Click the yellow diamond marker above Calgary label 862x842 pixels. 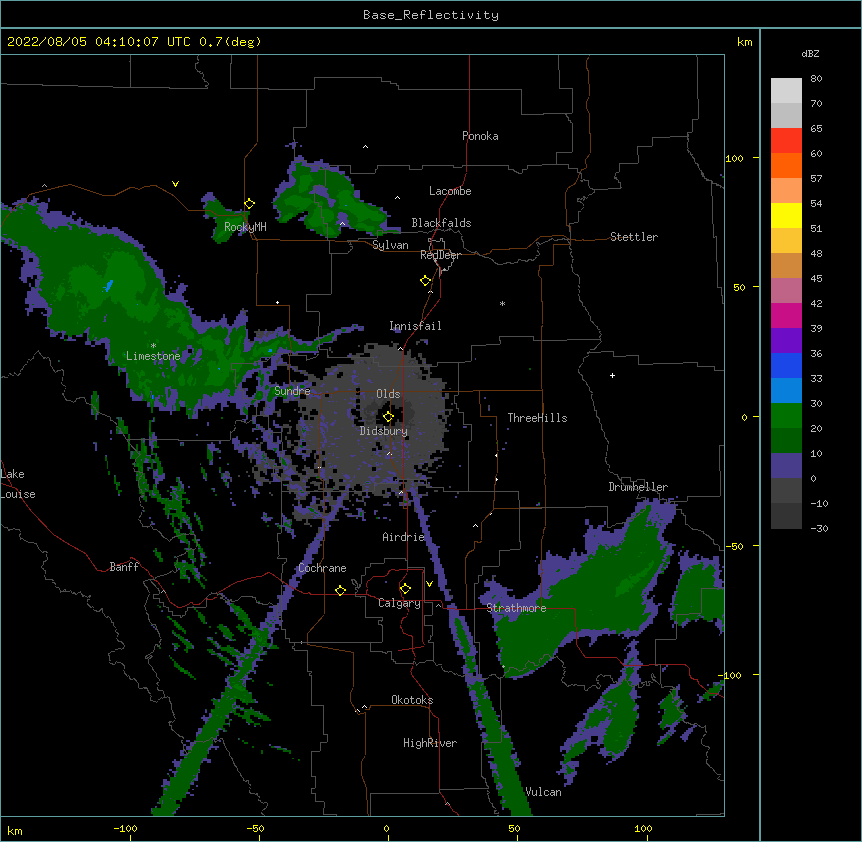pyautogui.click(x=405, y=589)
